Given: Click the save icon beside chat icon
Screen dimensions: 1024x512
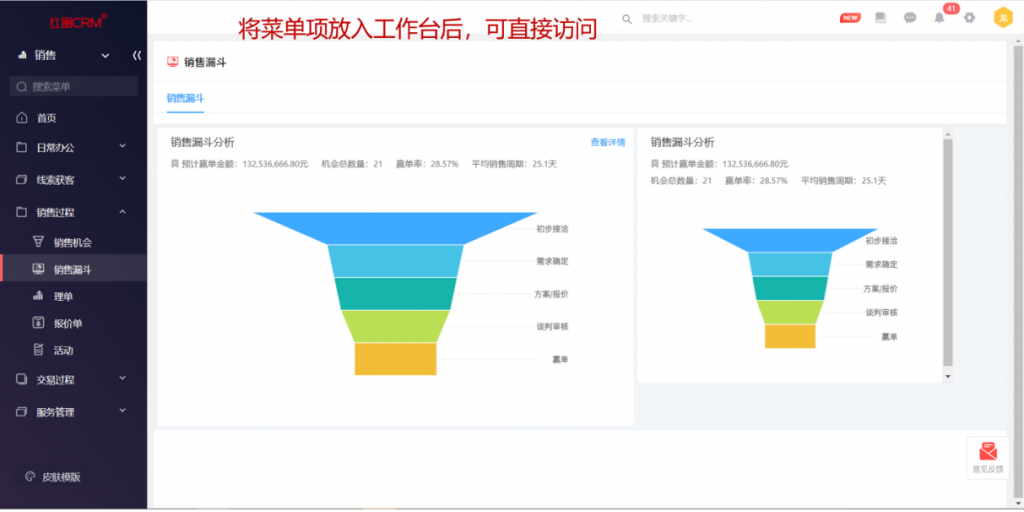Looking at the screenshot, I should point(880,18).
